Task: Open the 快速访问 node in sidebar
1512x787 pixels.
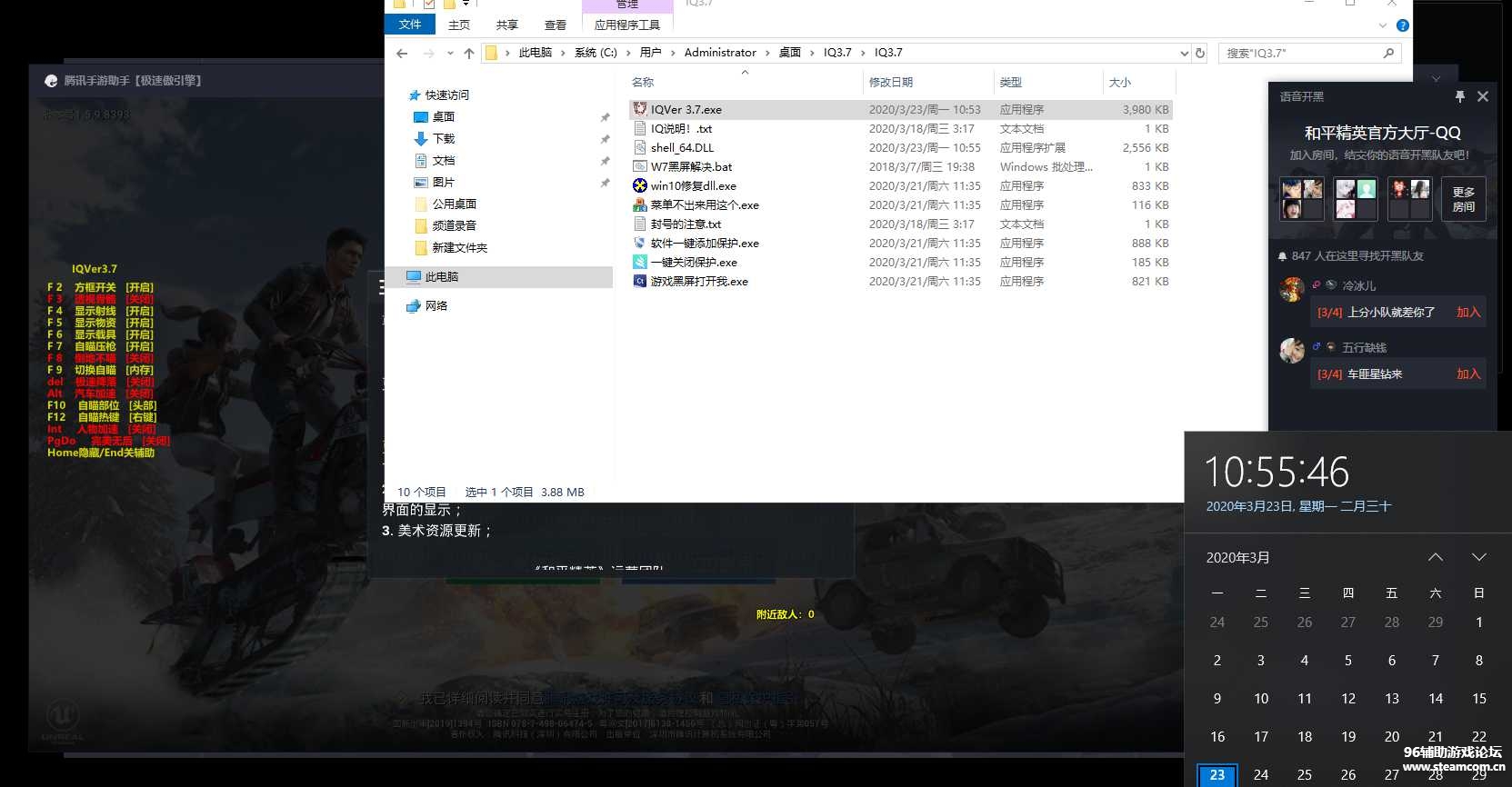Action: (x=446, y=95)
